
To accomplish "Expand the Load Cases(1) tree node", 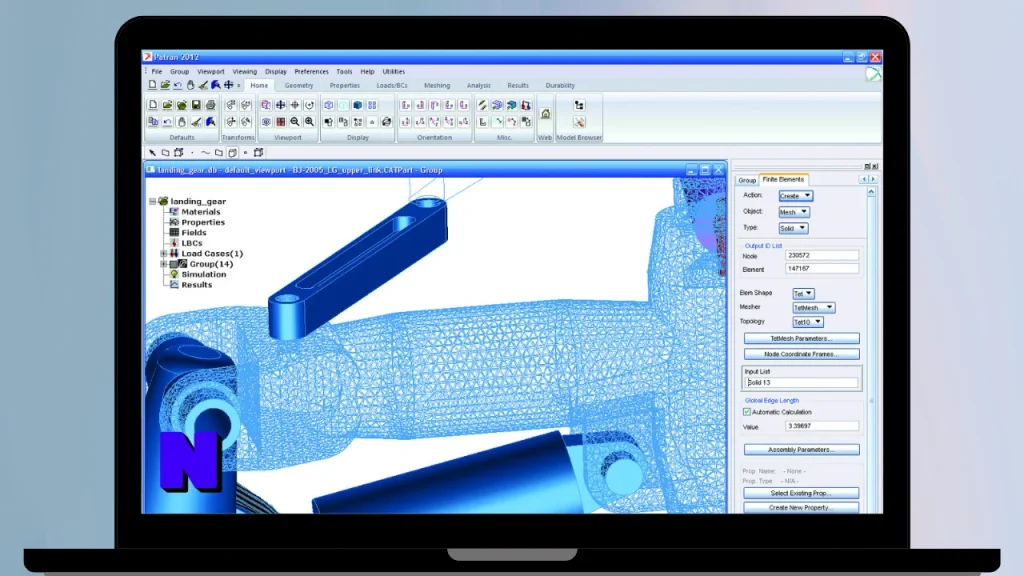I will click(x=164, y=253).
